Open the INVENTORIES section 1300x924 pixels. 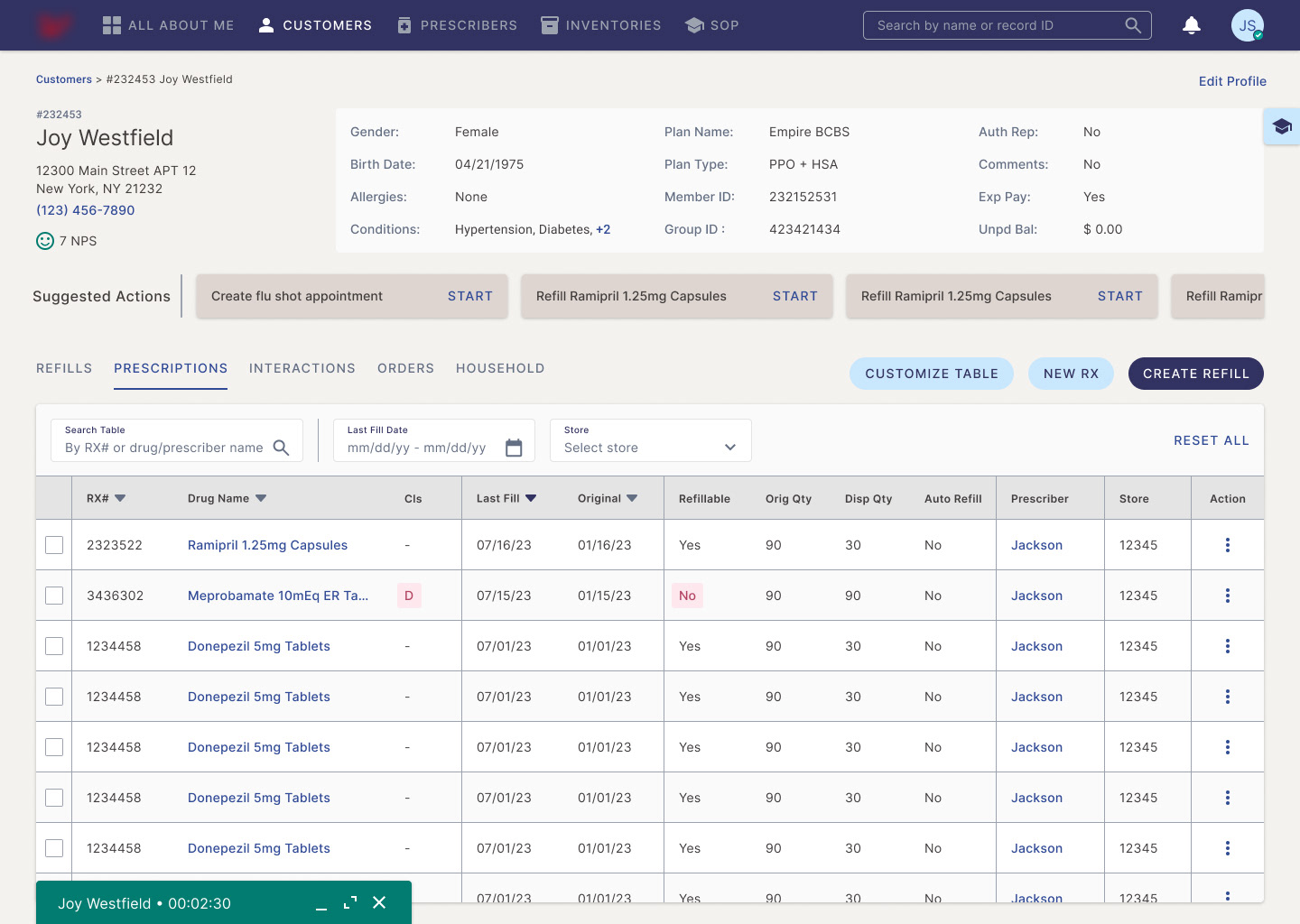pos(600,25)
